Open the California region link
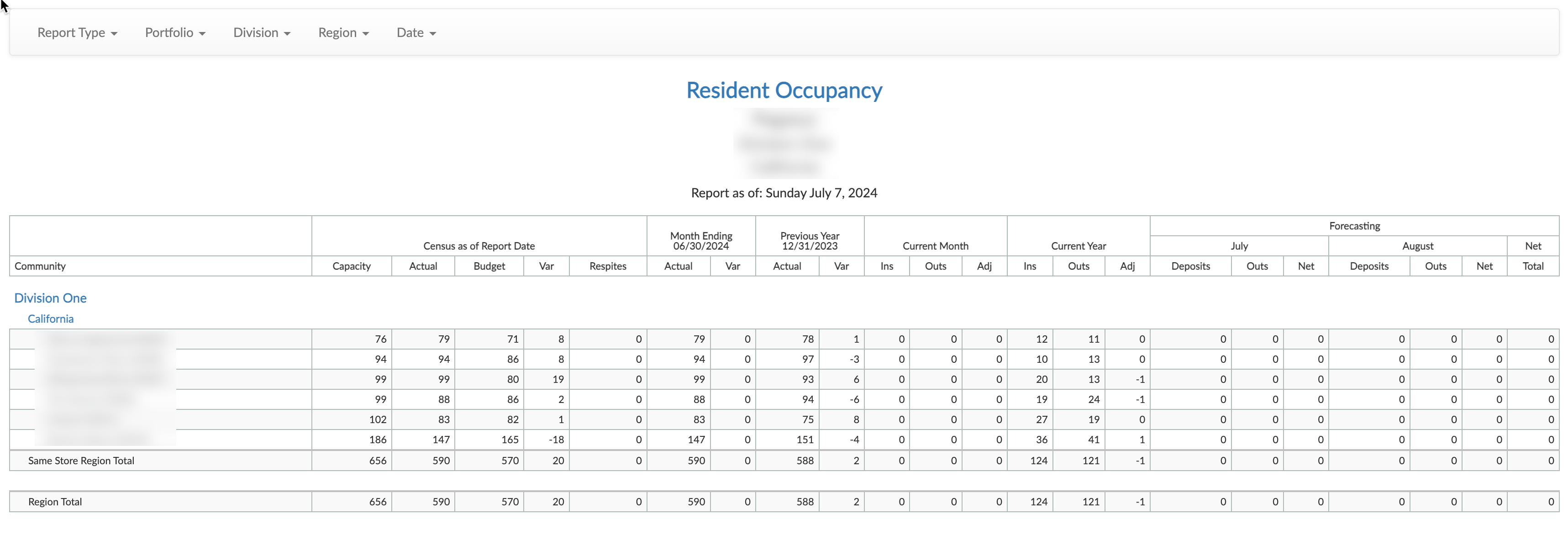This screenshot has width=1568, height=541. [51, 318]
